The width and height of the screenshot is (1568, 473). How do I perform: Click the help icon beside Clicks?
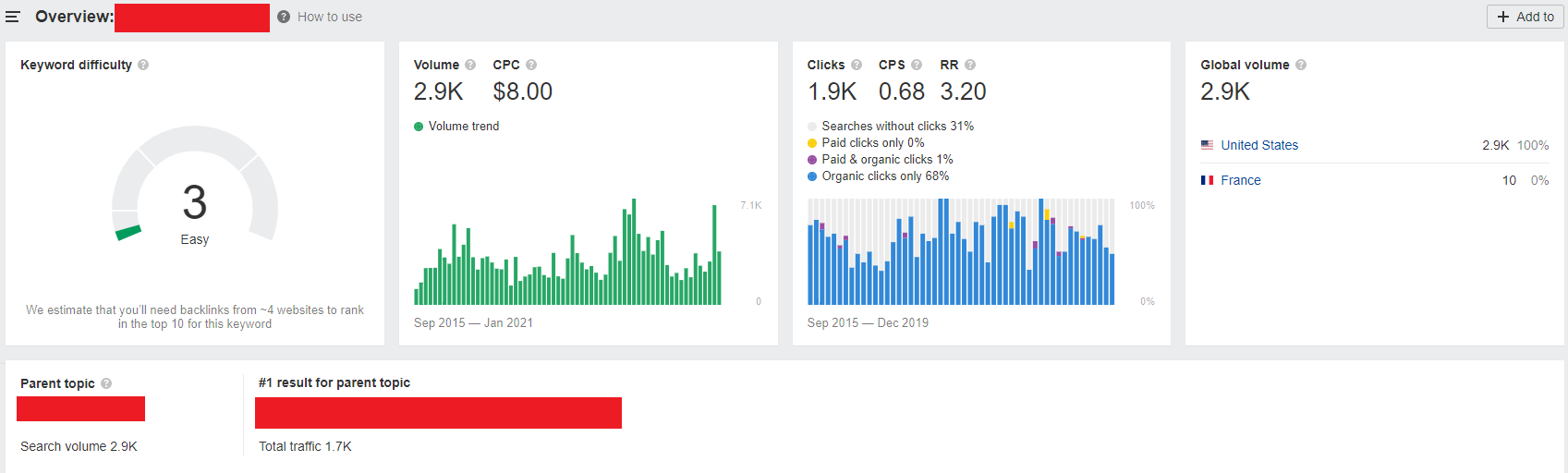[857, 65]
